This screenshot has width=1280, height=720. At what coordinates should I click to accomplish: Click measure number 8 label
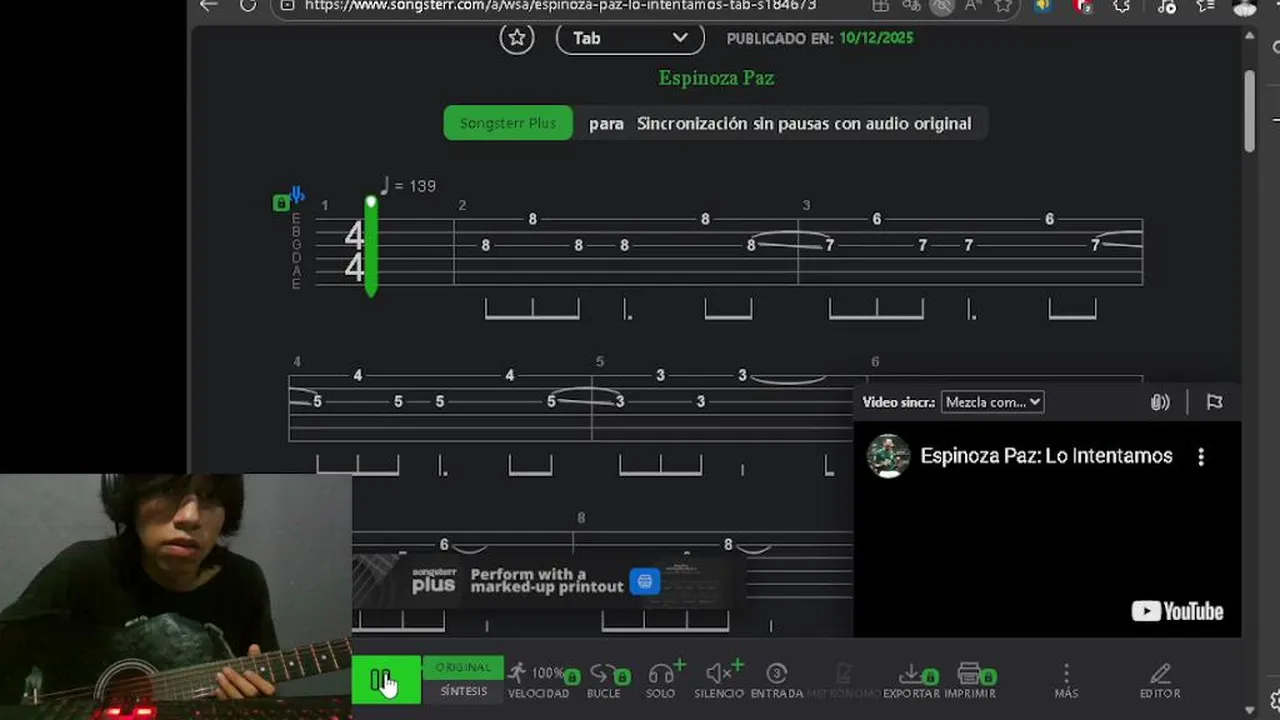click(581, 518)
